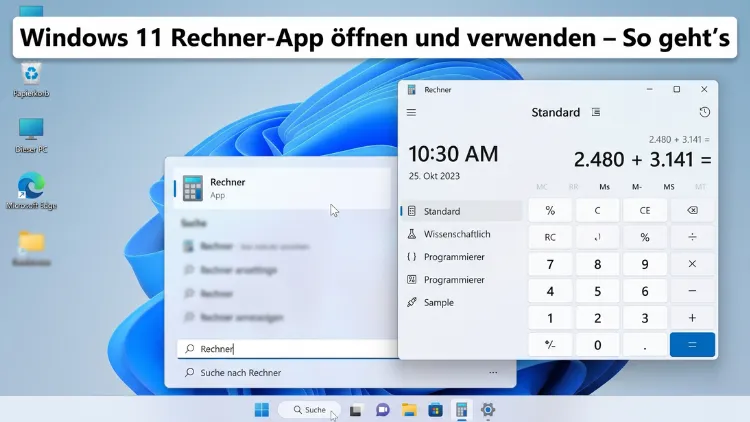Open the Rechner App search result
The image size is (750, 422).
282,189
